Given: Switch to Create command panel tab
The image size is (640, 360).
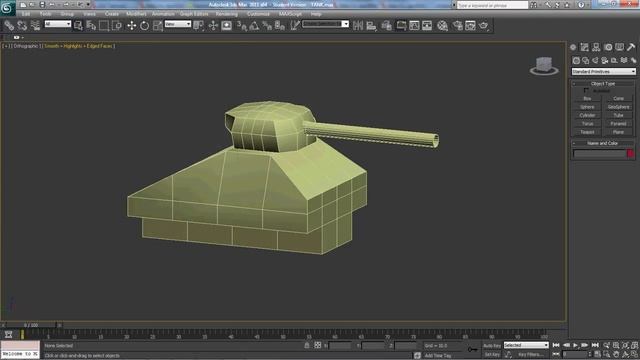Looking at the screenshot, I should (x=573, y=47).
